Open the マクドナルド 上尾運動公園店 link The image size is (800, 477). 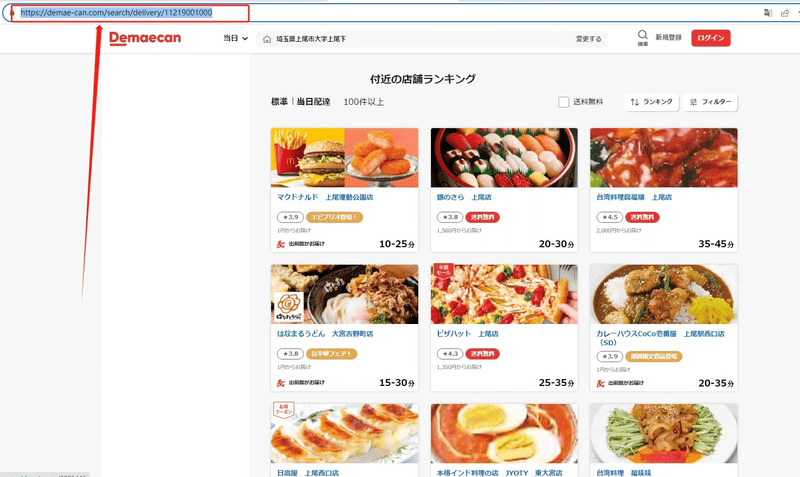325,197
